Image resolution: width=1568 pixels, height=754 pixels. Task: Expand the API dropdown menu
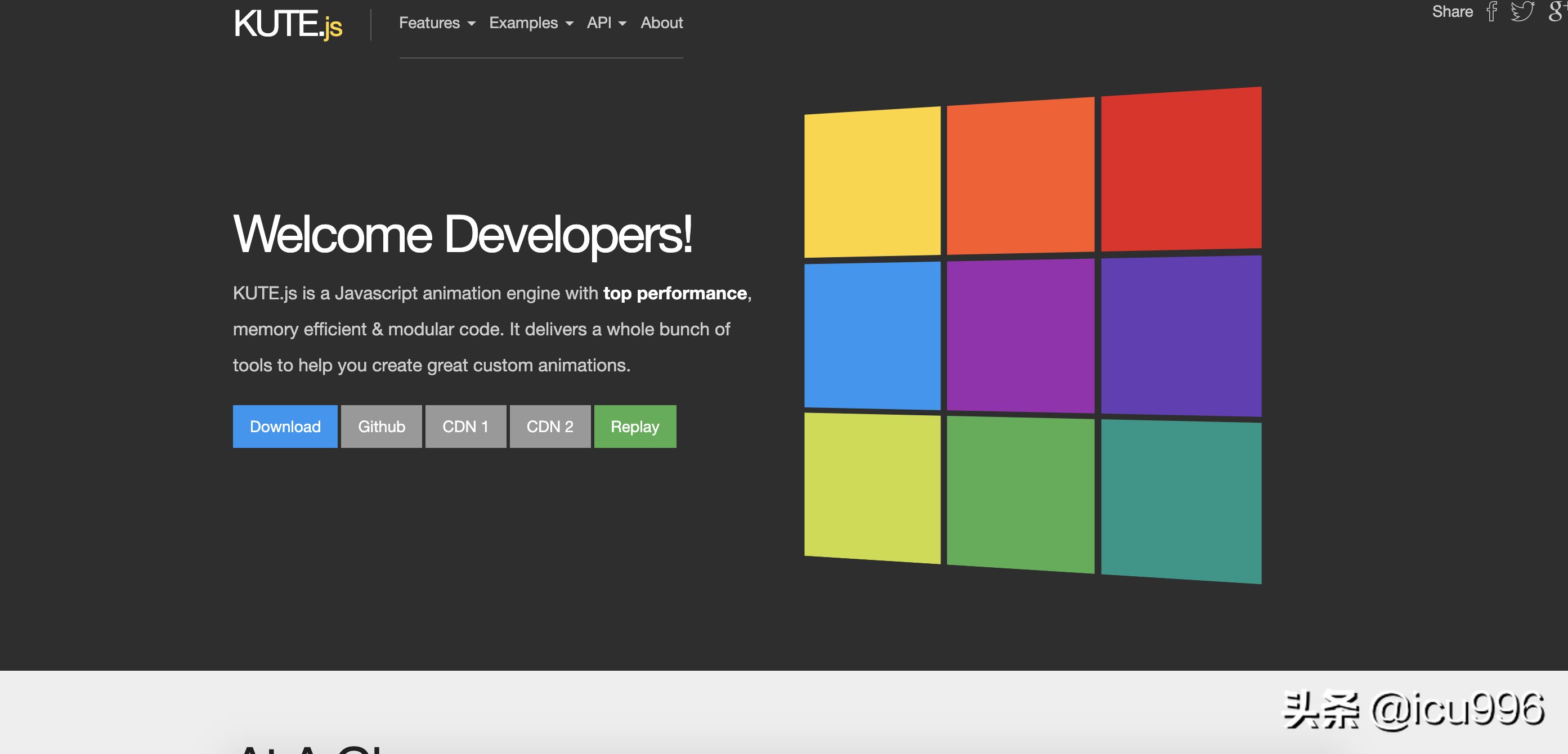[607, 22]
